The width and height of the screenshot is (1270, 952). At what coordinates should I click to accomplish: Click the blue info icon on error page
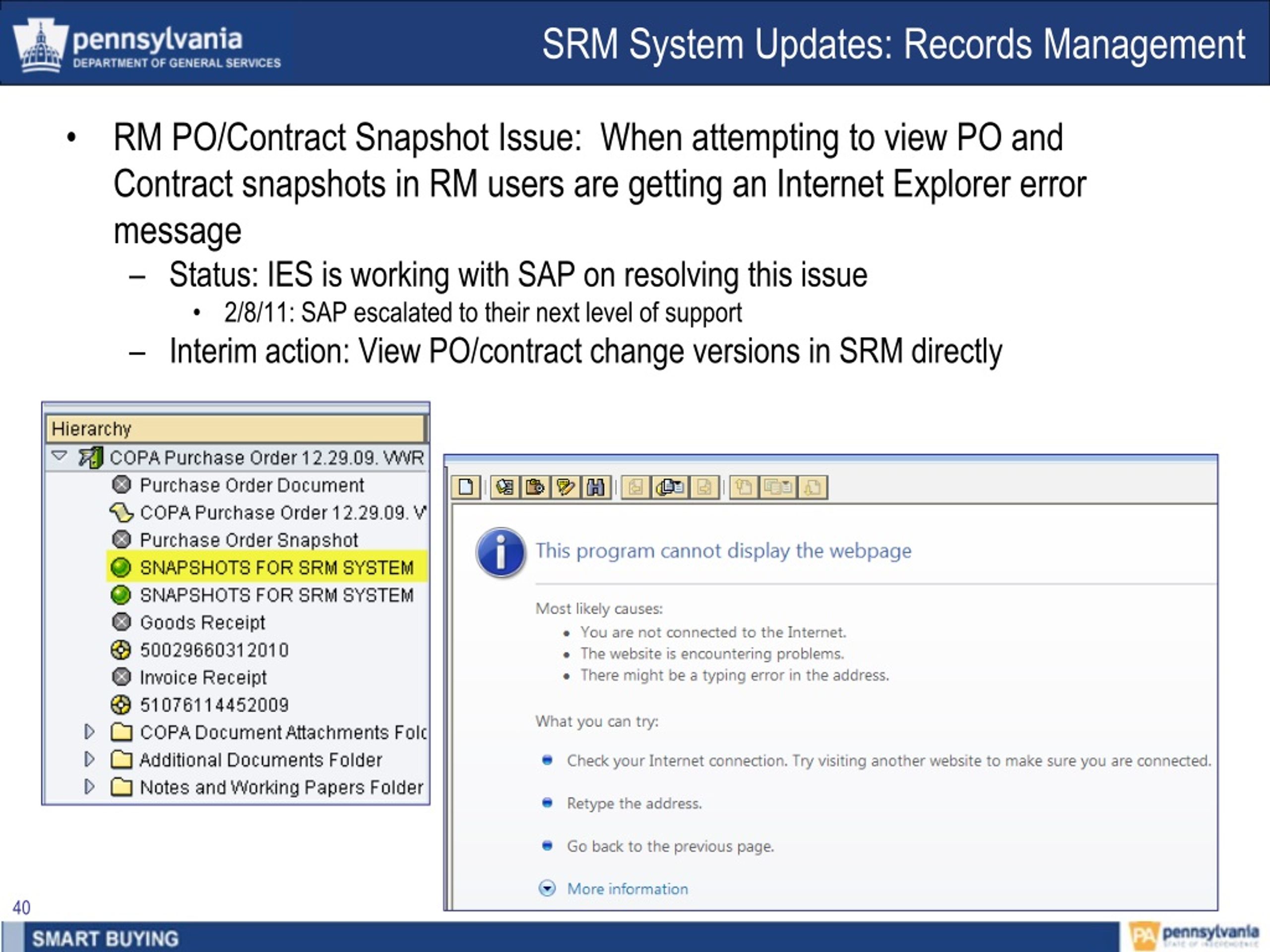(501, 552)
